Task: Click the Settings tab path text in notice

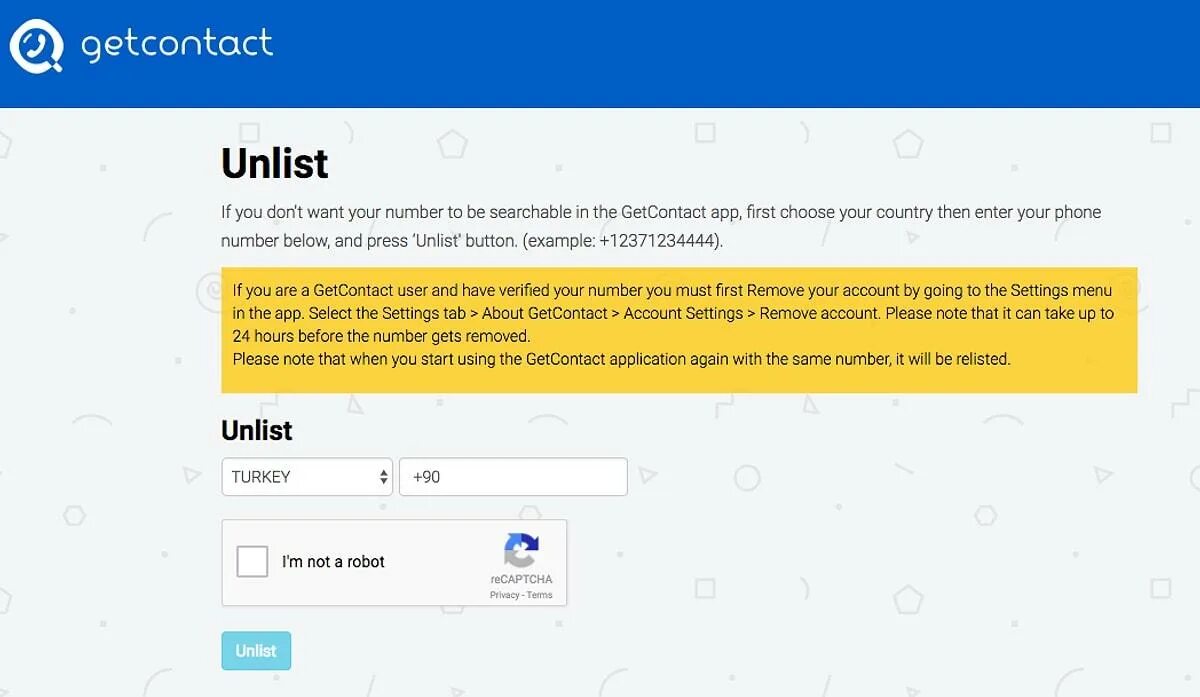Action: pyautogui.click(x=609, y=313)
